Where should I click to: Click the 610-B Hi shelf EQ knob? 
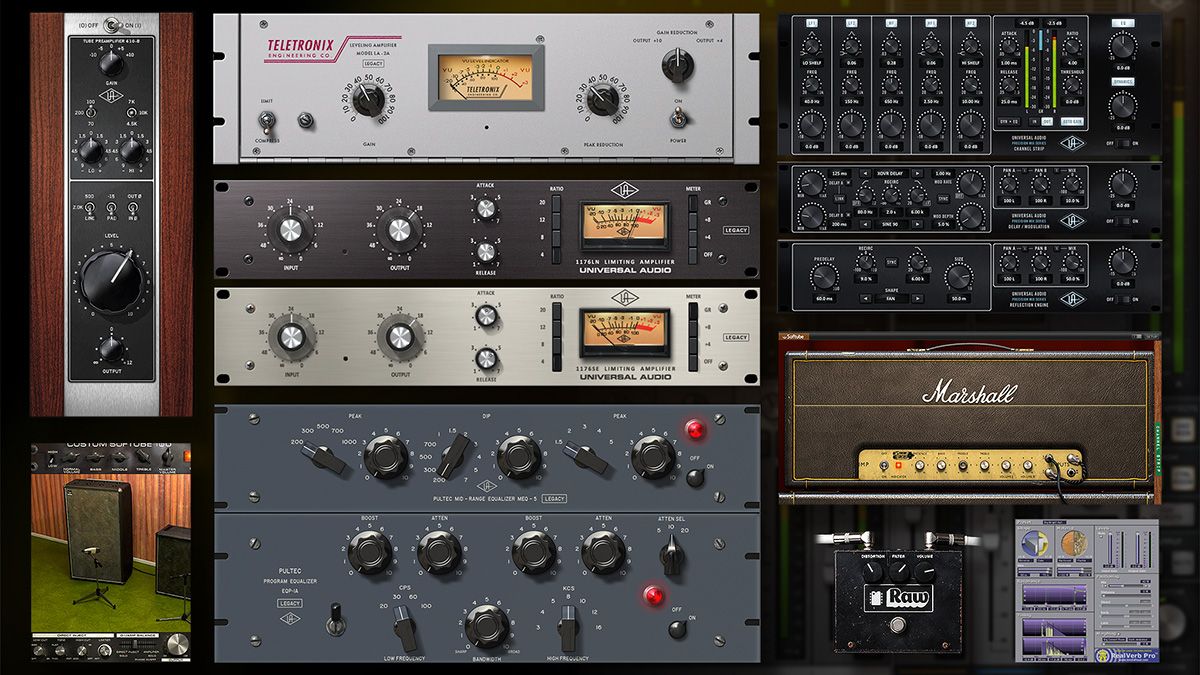coord(131,151)
